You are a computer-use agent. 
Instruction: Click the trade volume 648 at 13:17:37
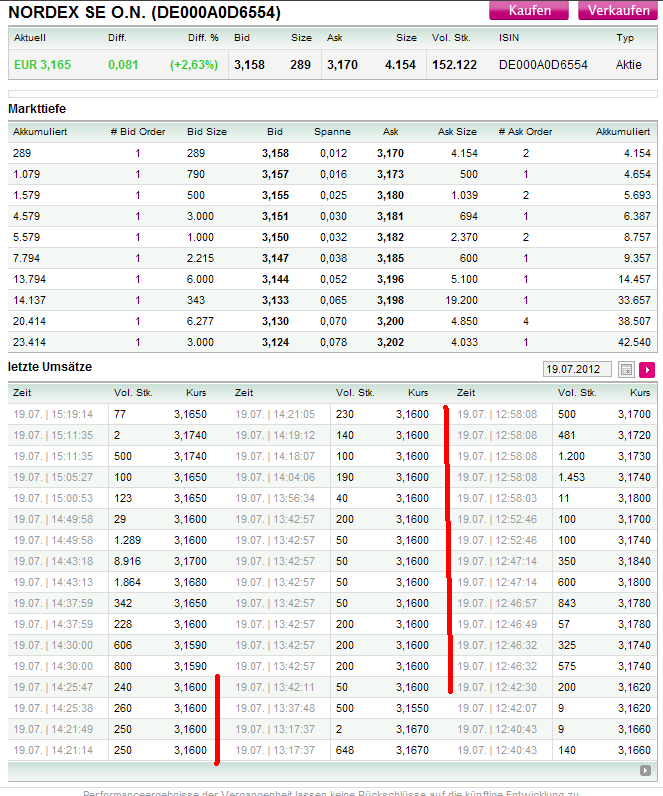tap(345, 750)
